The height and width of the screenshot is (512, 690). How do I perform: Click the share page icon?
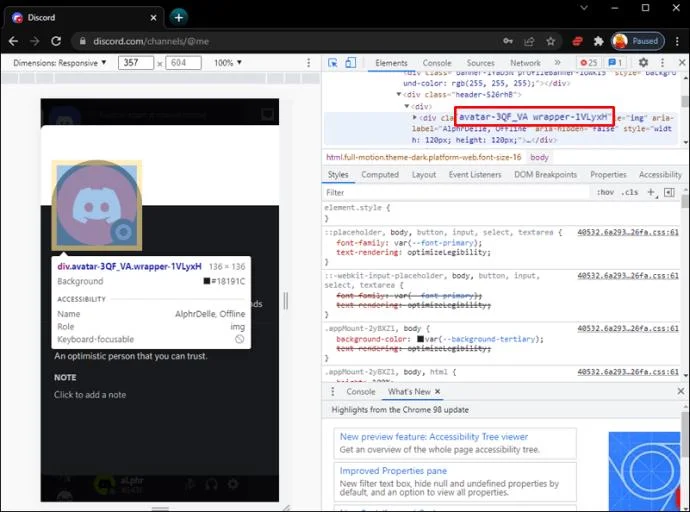529,41
